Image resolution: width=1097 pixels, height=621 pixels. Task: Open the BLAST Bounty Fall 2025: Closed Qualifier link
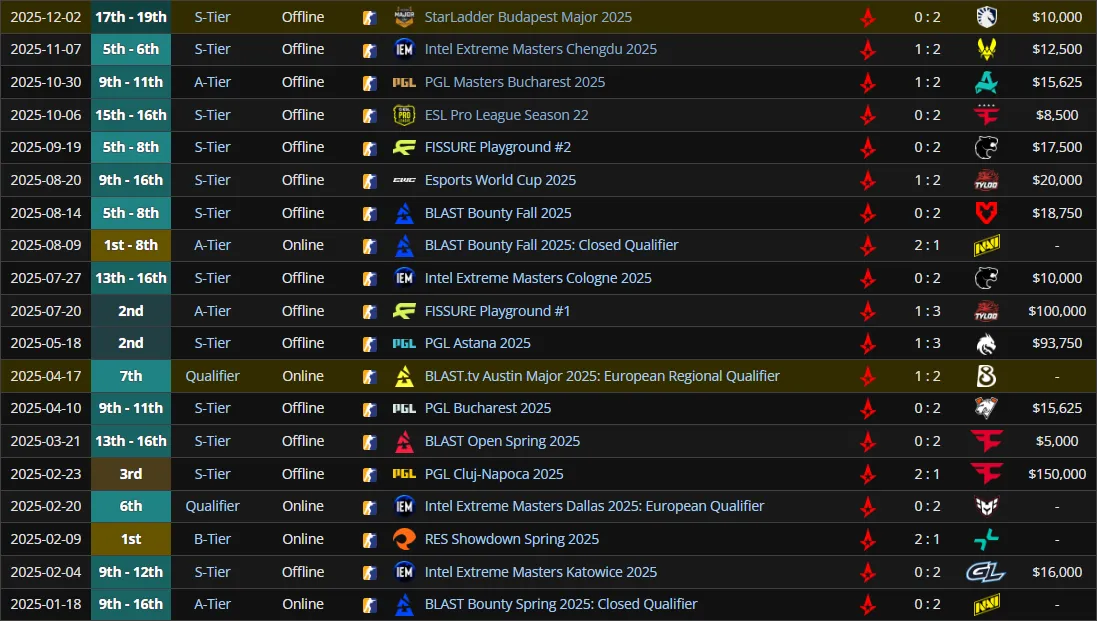(x=551, y=245)
